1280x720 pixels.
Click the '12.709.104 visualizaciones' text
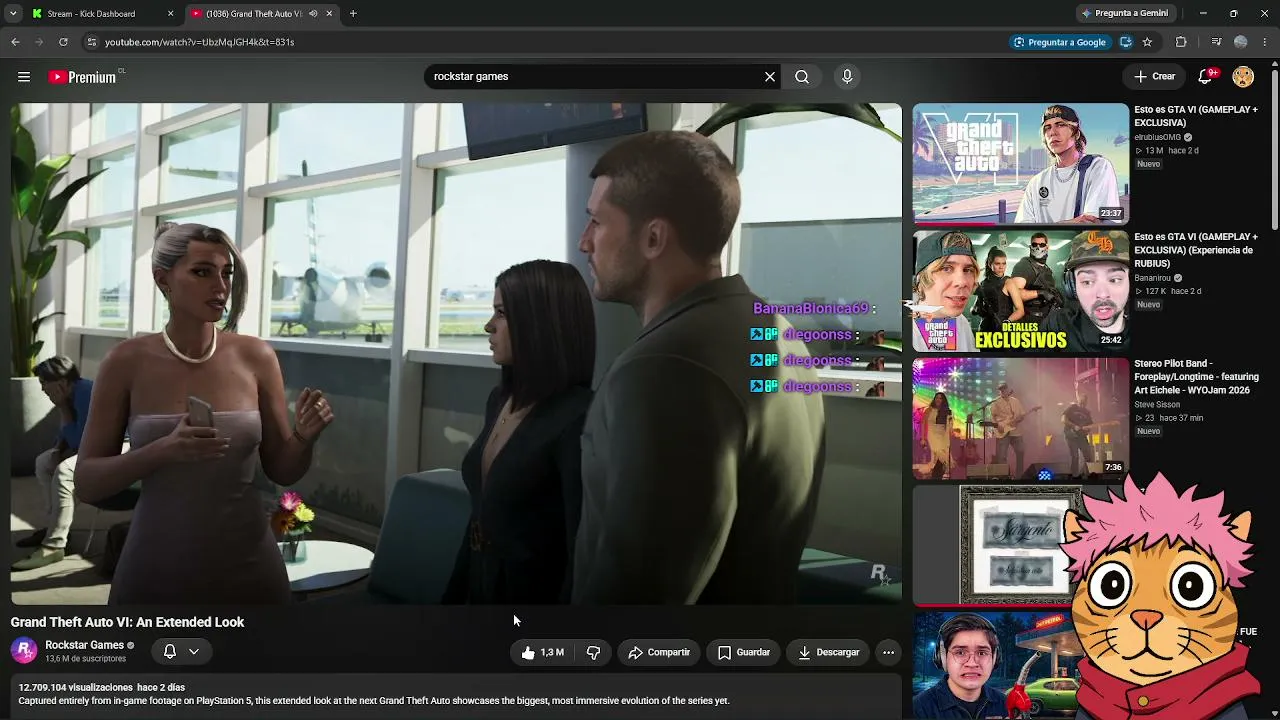[75, 688]
